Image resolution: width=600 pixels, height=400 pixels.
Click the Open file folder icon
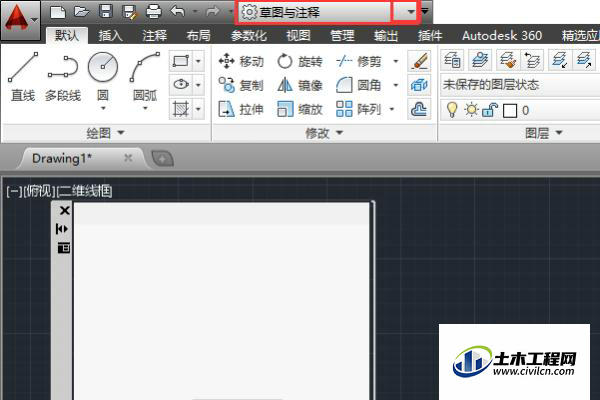pyautogui.click(x=82, y=12)
